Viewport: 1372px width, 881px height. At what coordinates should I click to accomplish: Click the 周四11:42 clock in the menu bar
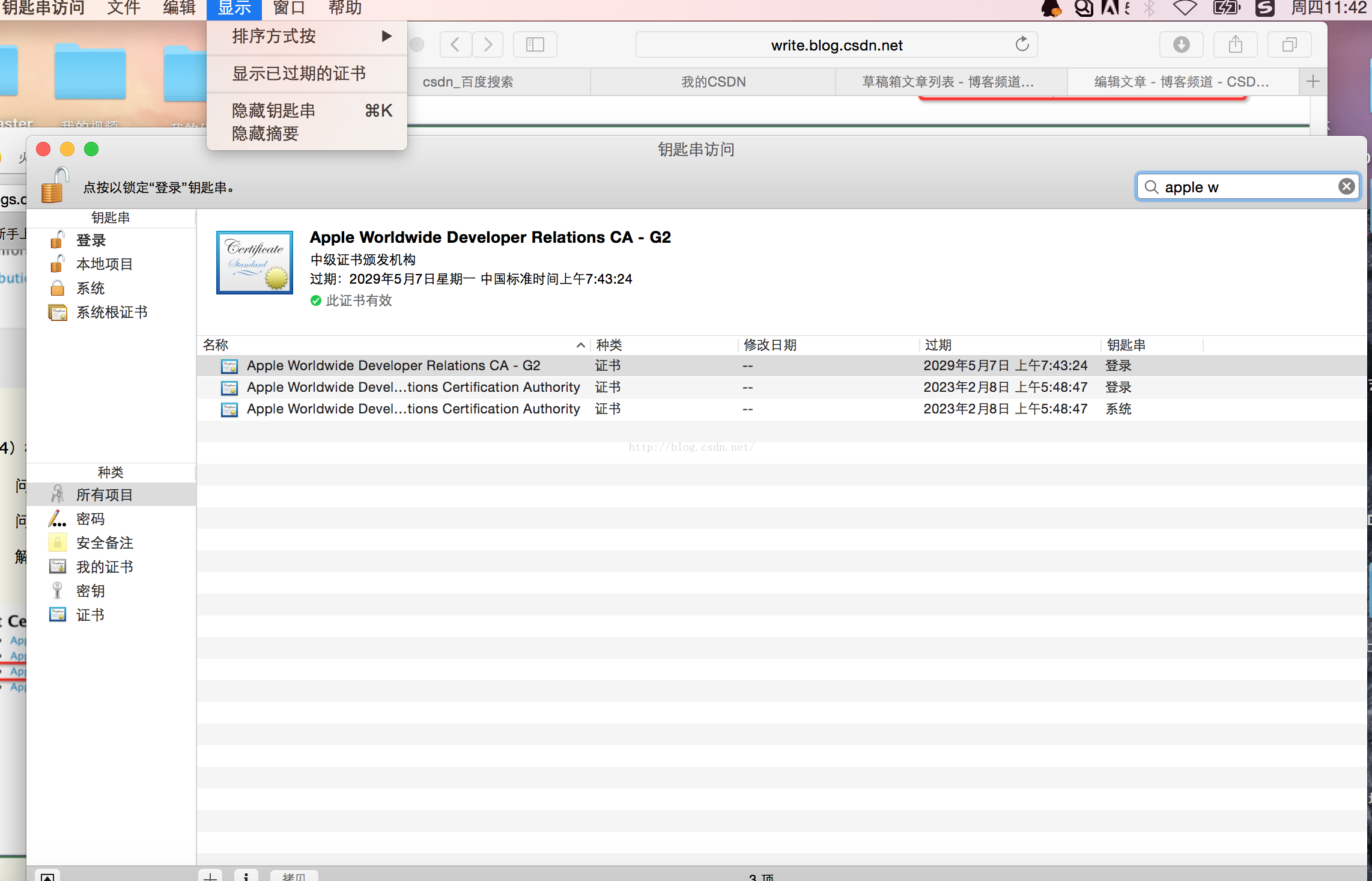coord(1329,8)
